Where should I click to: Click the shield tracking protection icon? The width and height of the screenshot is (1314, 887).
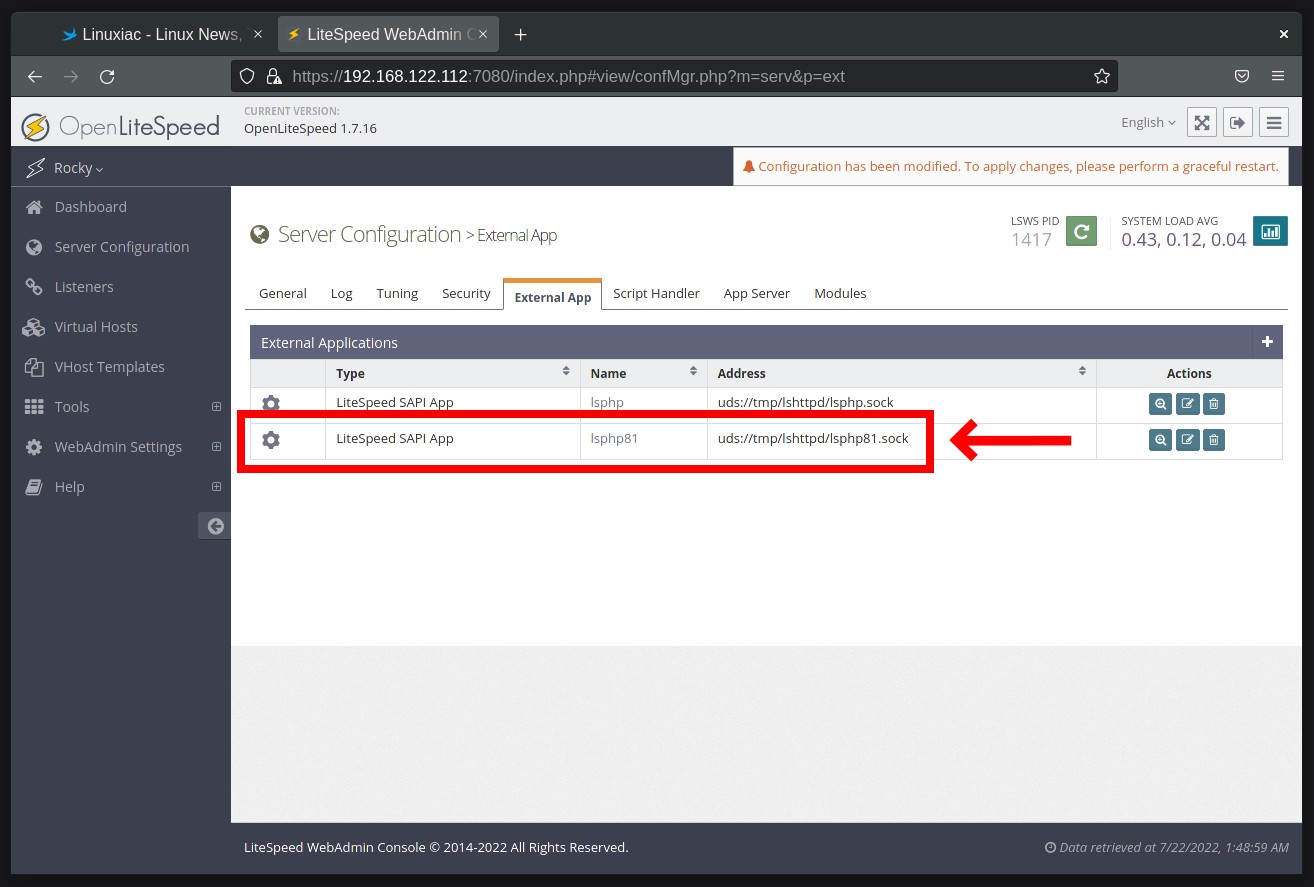[x=247, y=76]
